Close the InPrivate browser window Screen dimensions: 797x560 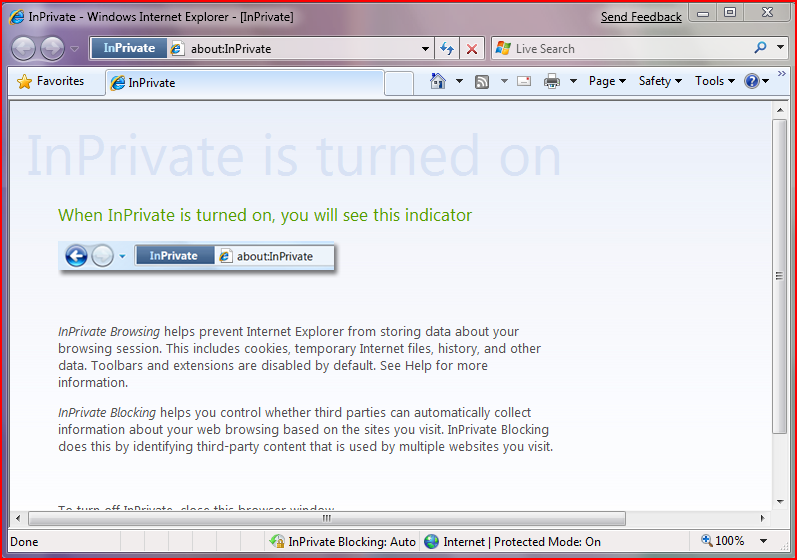(767, 13)
